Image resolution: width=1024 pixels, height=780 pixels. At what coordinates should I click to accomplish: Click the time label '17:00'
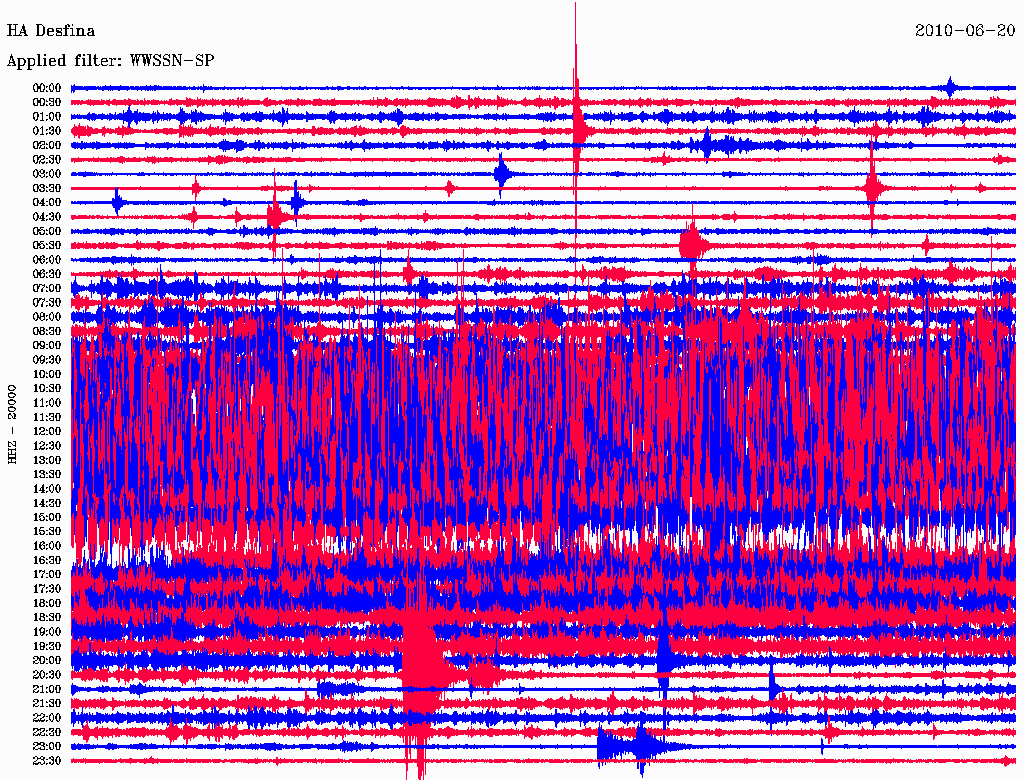(x=47, y=574)
